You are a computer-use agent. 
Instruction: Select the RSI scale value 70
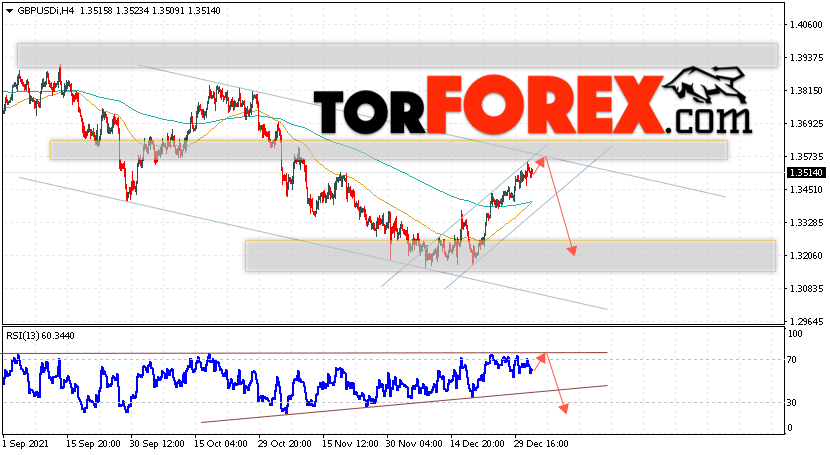(x=792, y=360)
